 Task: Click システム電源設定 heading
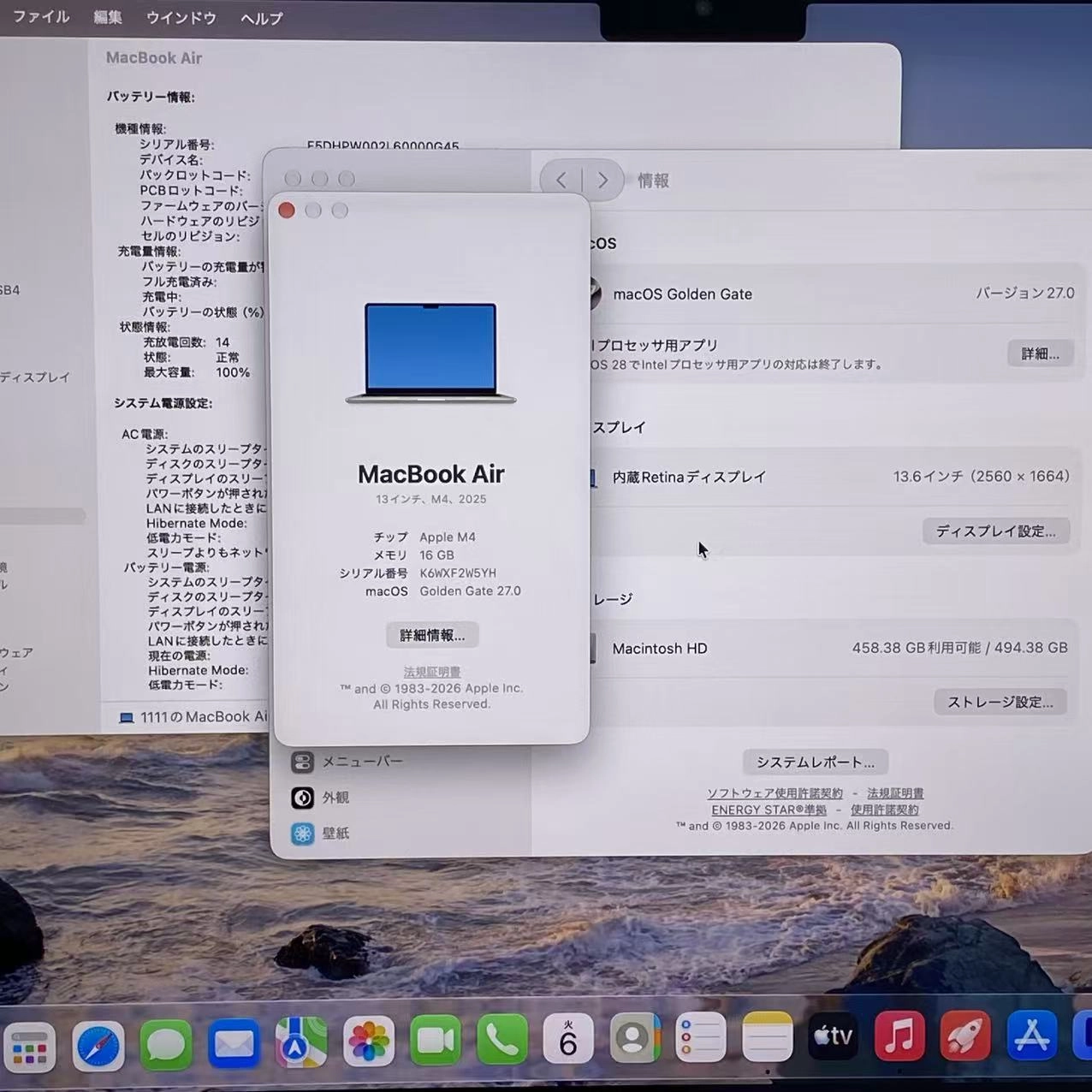163,403
